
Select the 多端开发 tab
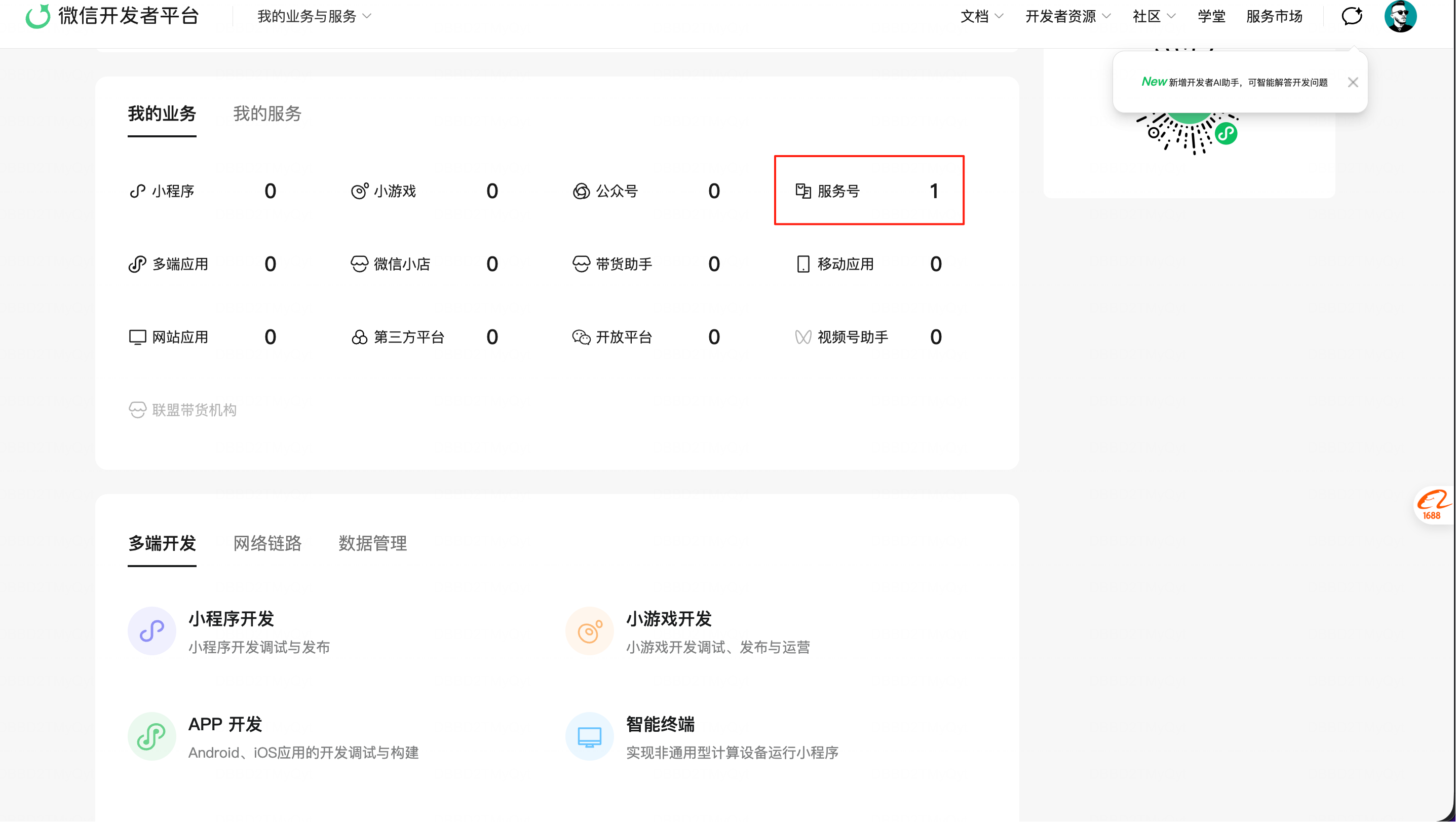pos(162,543)
